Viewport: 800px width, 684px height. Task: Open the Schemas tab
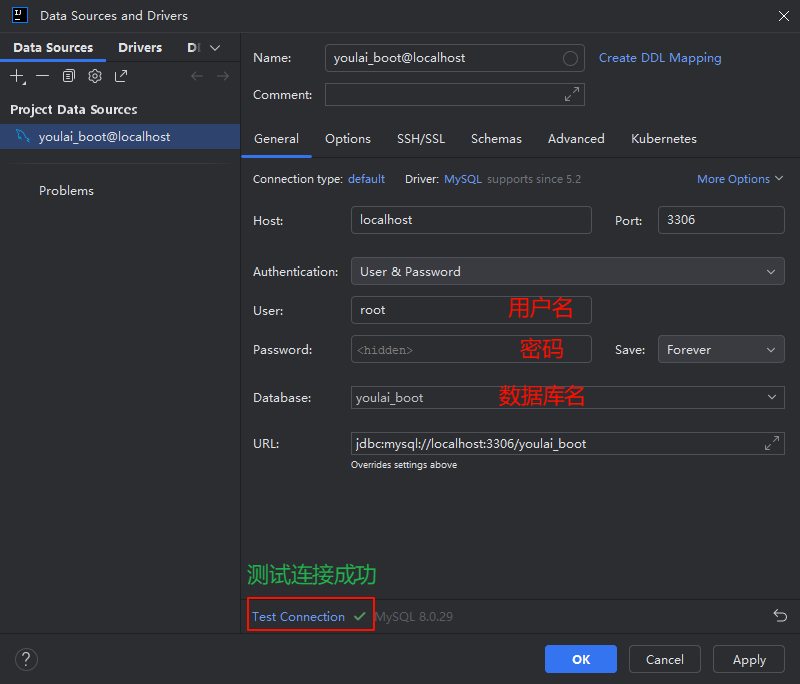(496, 139)
